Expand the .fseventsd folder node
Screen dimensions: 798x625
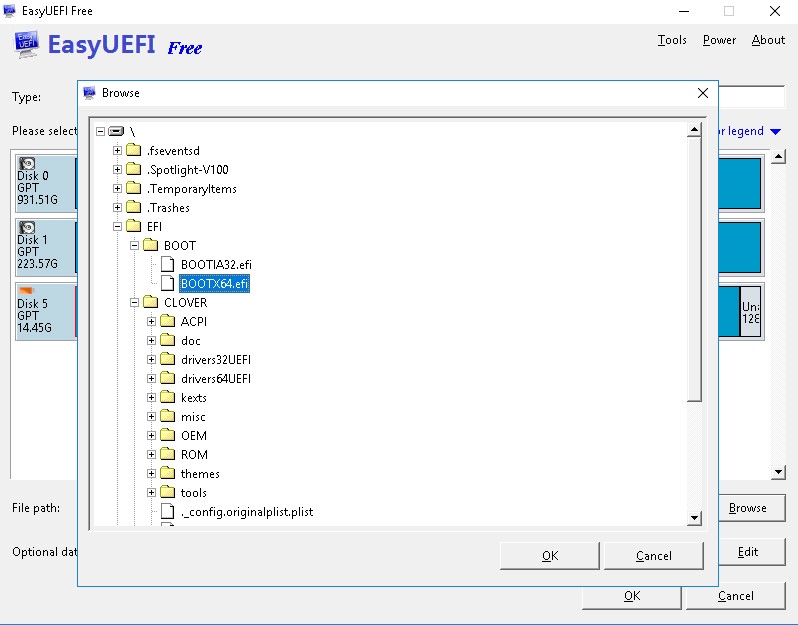pyautogui.click(x=118, y=150)
